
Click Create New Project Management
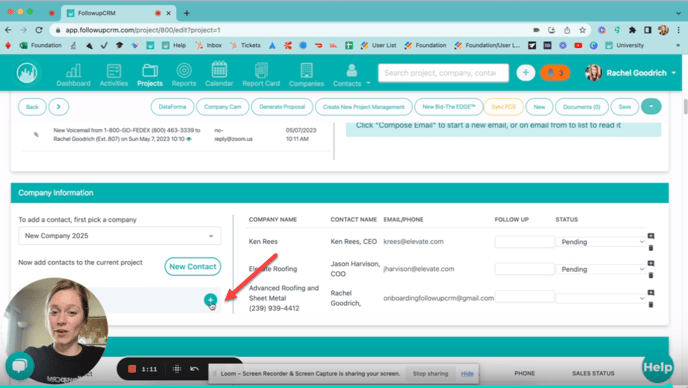[364, 107]
